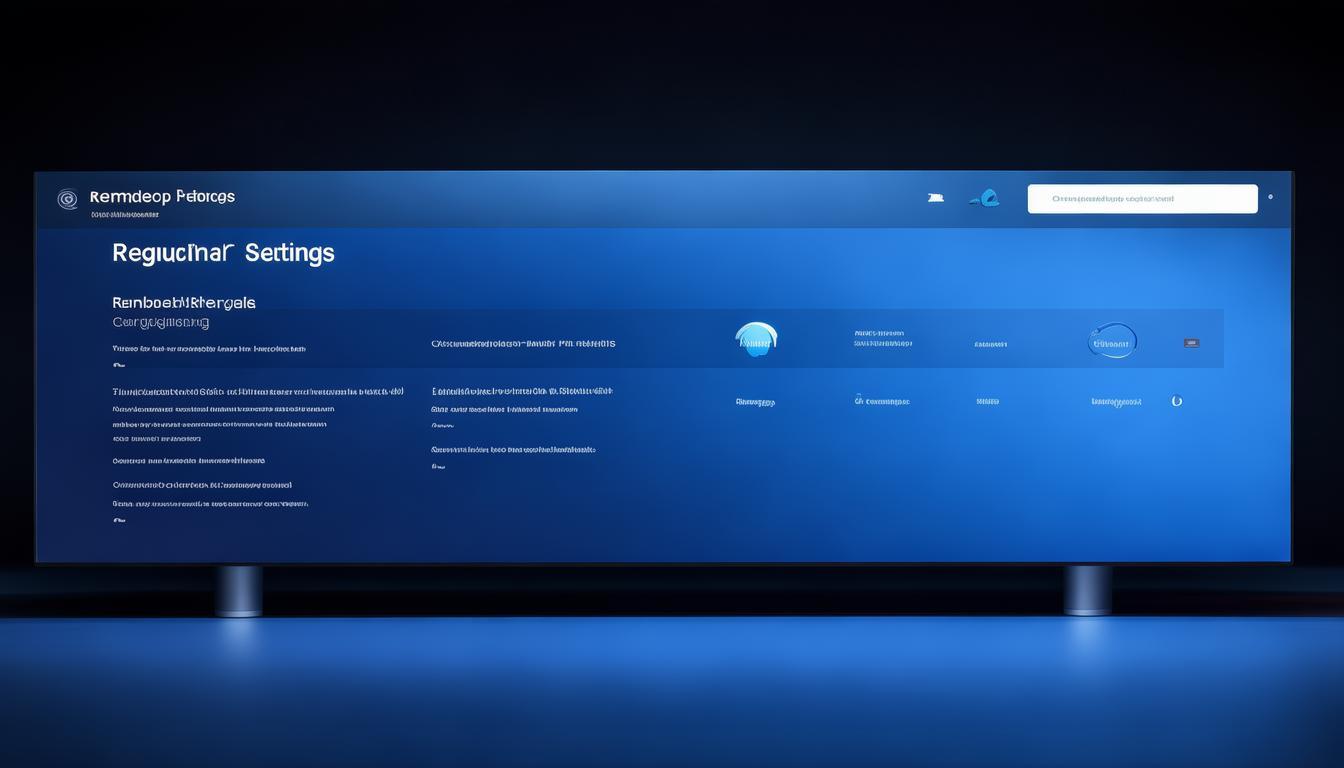
Task: Click the large "Settings" page heading
Action: click(x=223, y=253)
